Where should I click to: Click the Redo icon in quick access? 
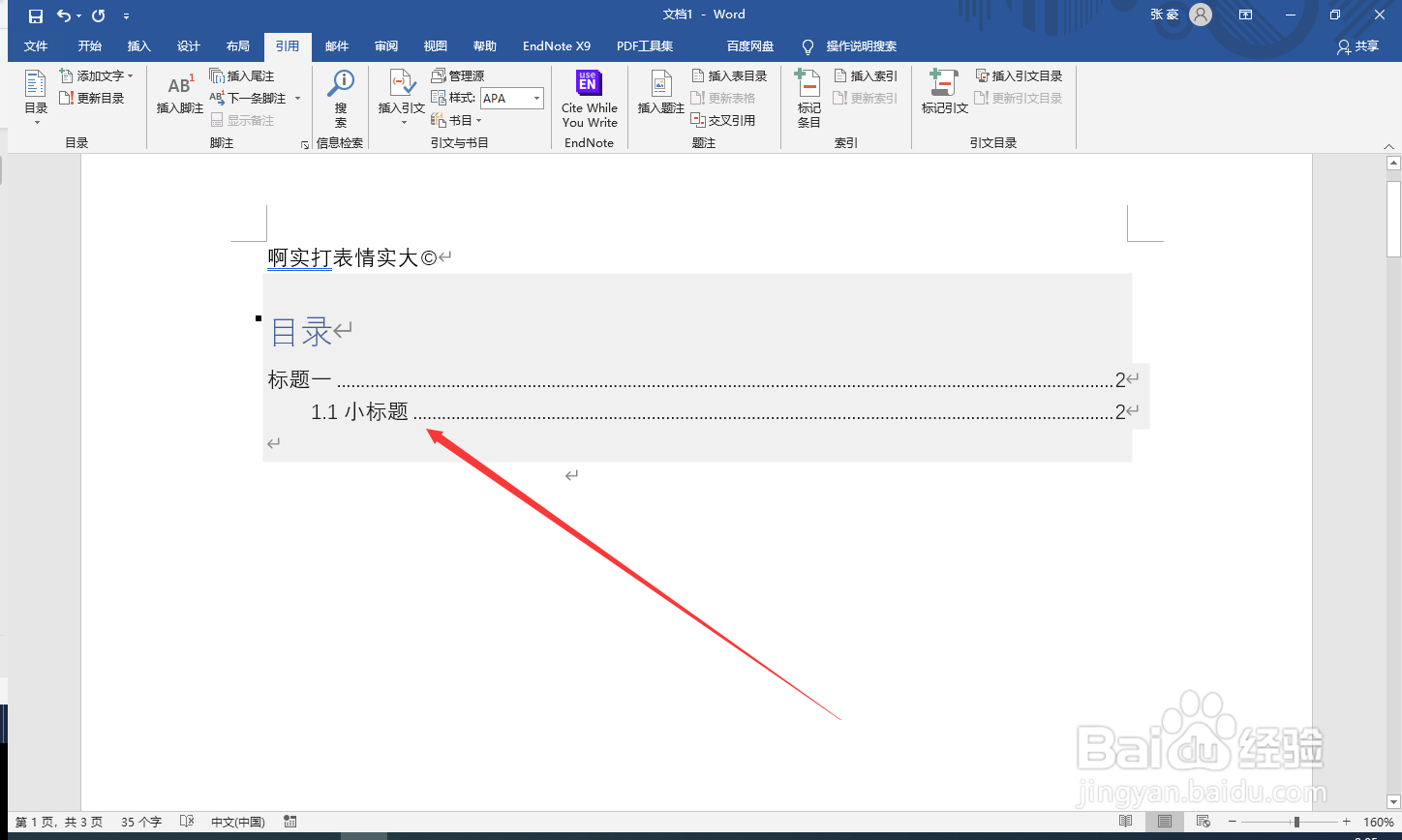98,15
